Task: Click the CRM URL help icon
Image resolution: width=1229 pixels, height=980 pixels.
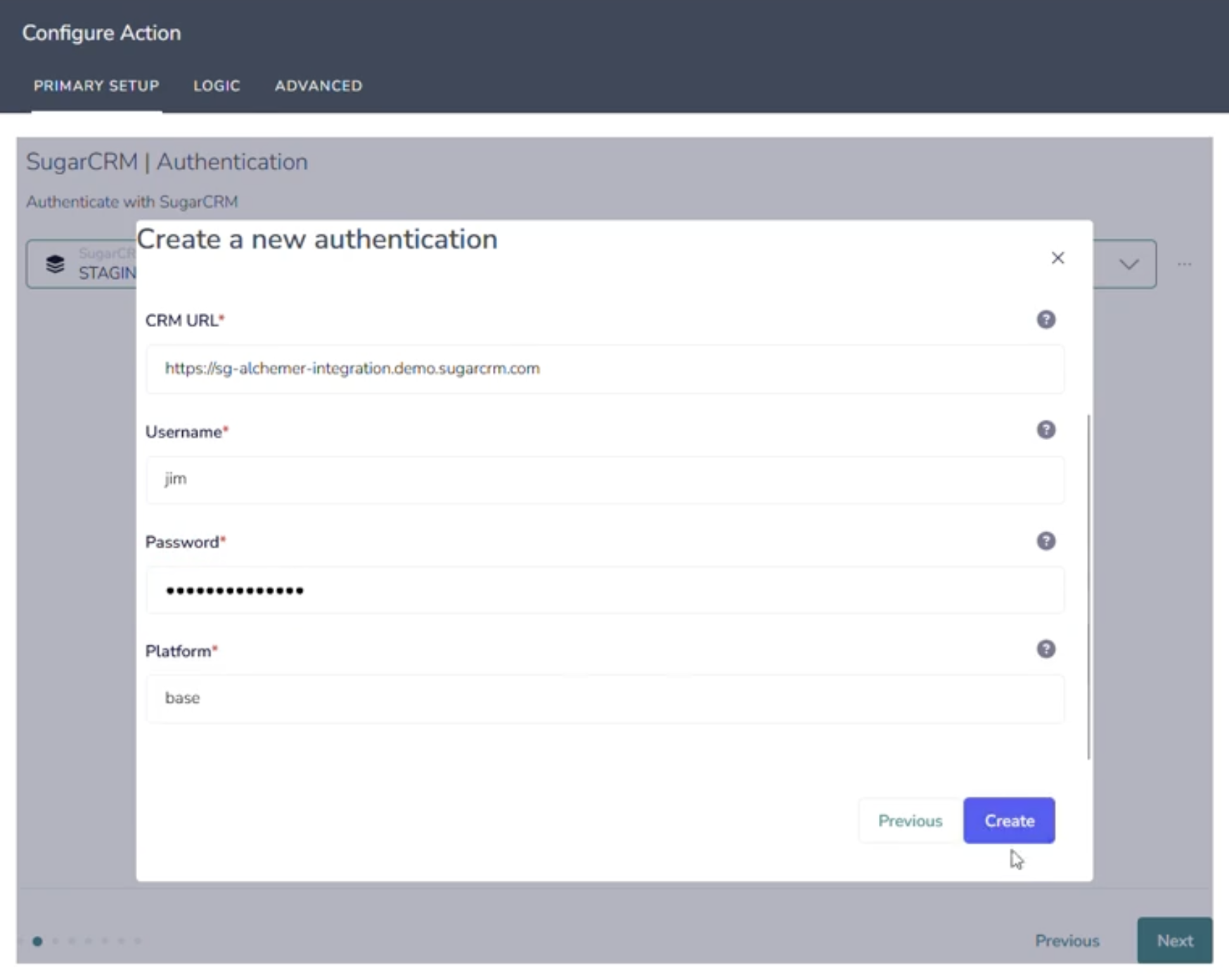Action: click(x=1045, y=320)
